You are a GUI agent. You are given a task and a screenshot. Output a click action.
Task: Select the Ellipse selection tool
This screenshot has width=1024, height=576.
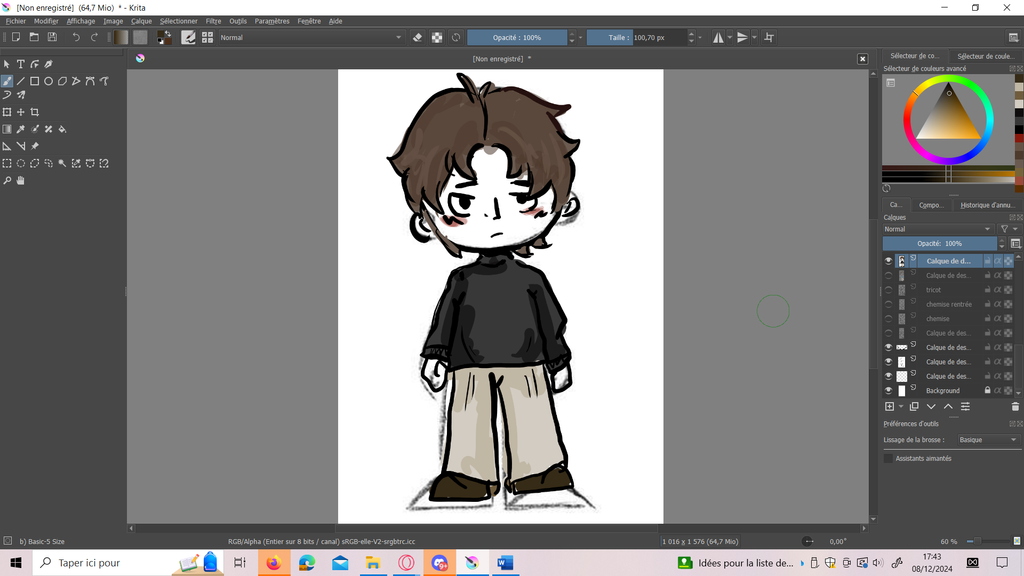point(20,163)
